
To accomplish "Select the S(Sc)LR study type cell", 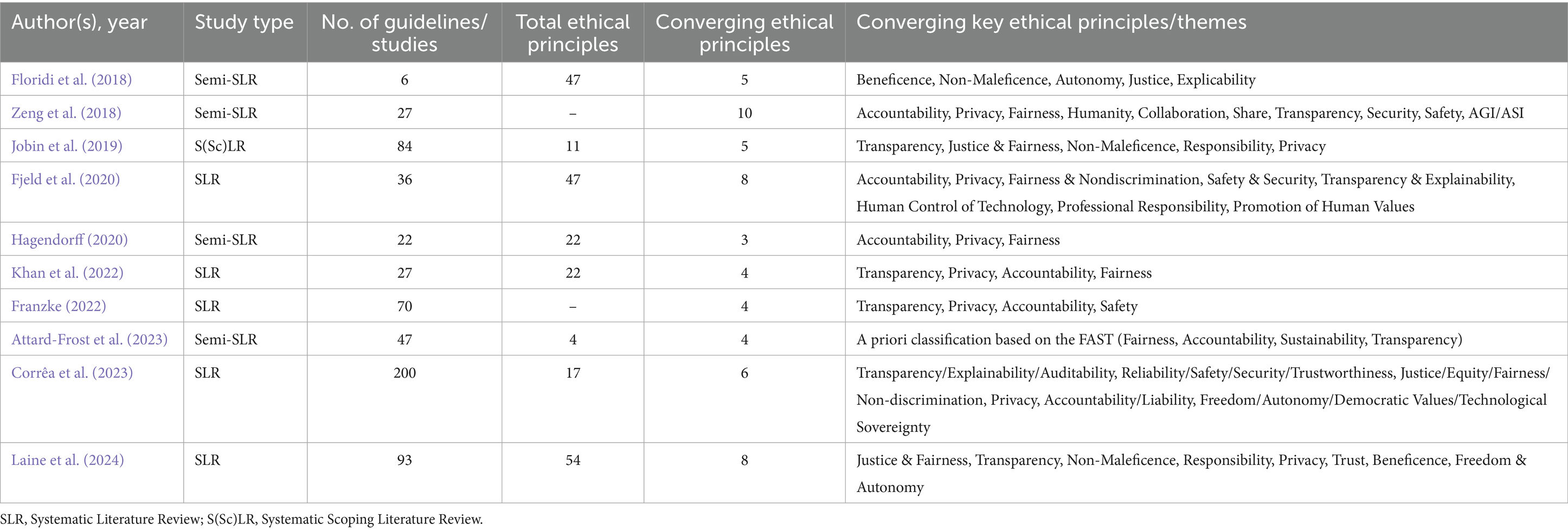I will (x=220, y=146).
